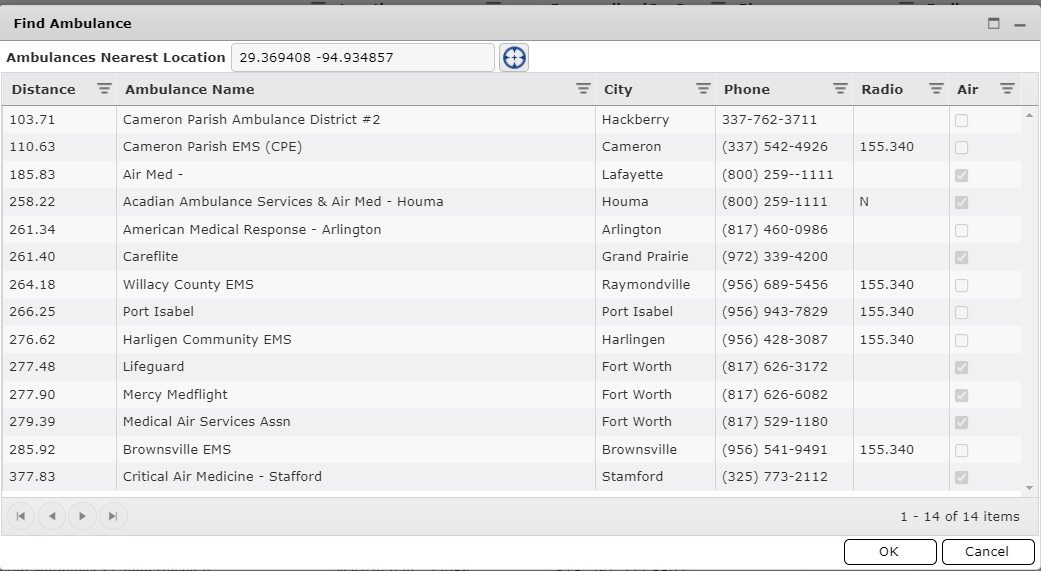
Task: Open the Distance column filter menu
Action: [x=104, y=89]
